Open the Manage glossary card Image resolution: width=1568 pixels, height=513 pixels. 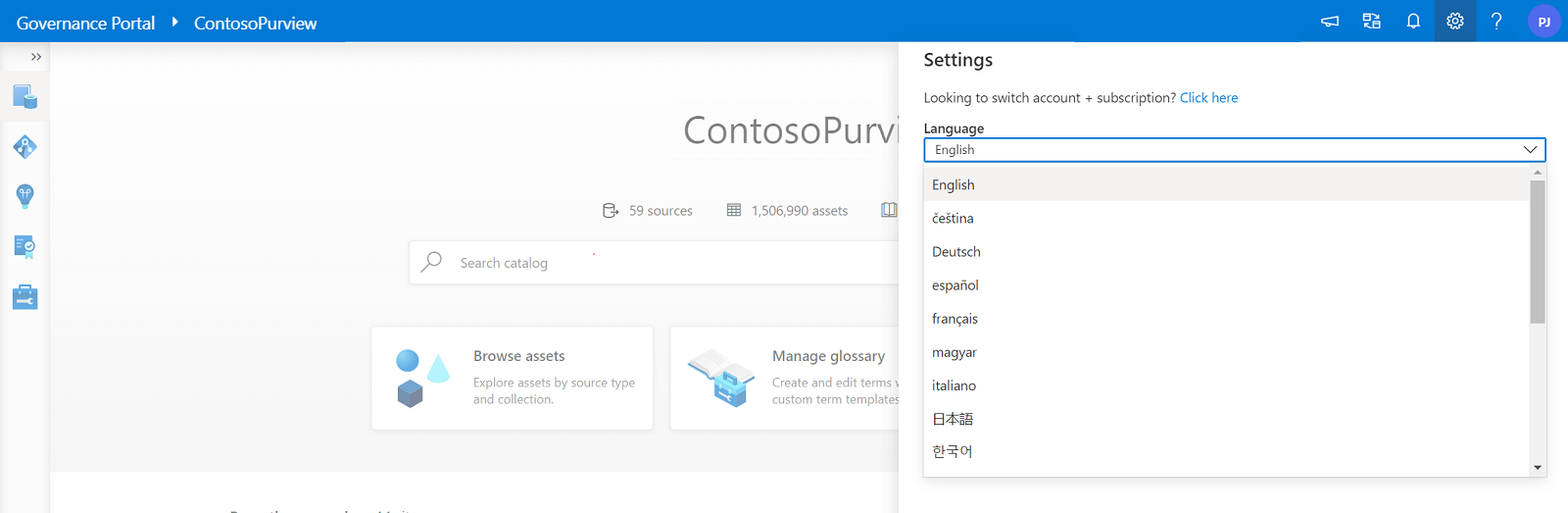(x=785, y=378)
